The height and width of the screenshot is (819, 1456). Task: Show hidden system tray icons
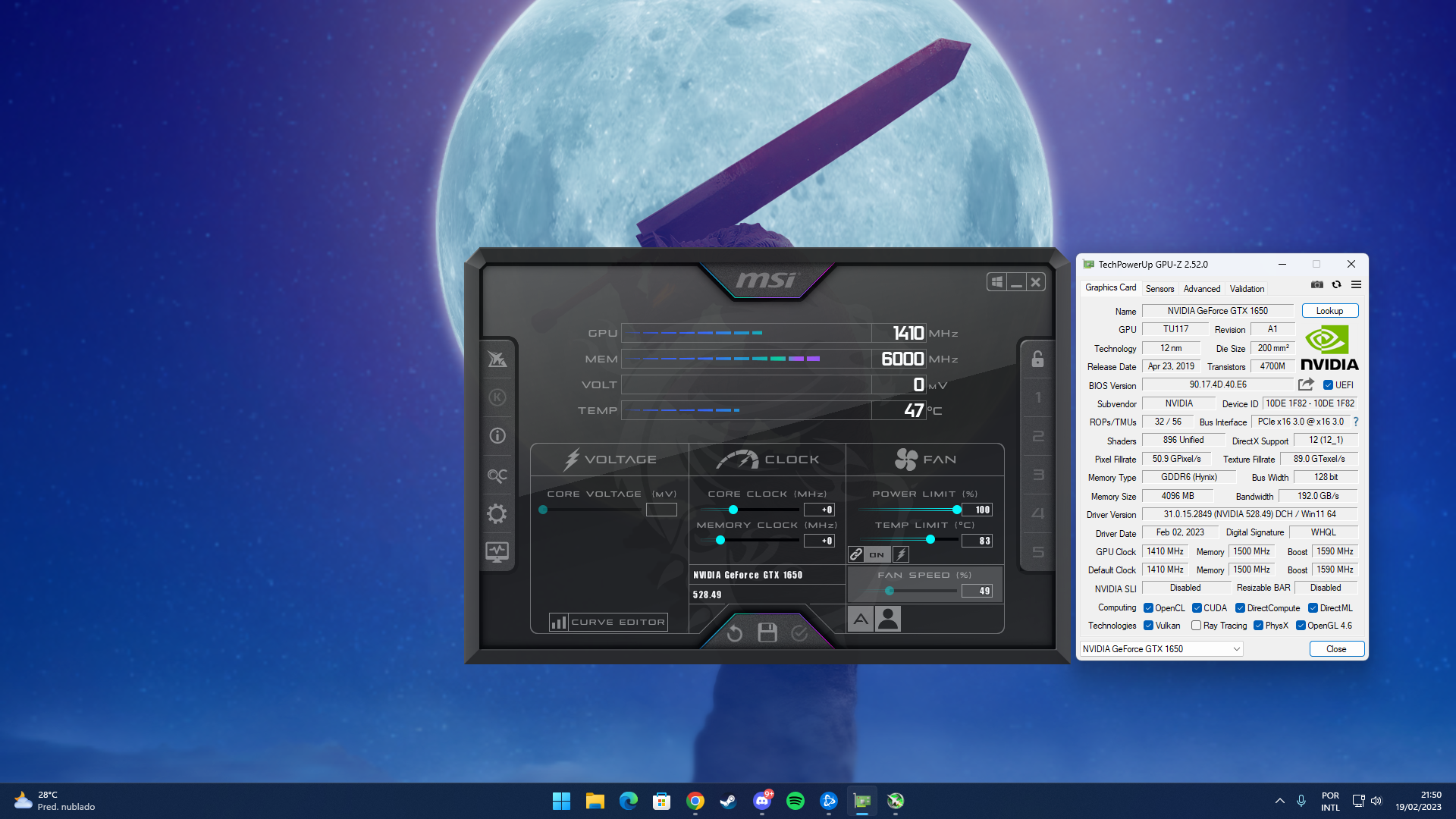(x=1279, y=801)
